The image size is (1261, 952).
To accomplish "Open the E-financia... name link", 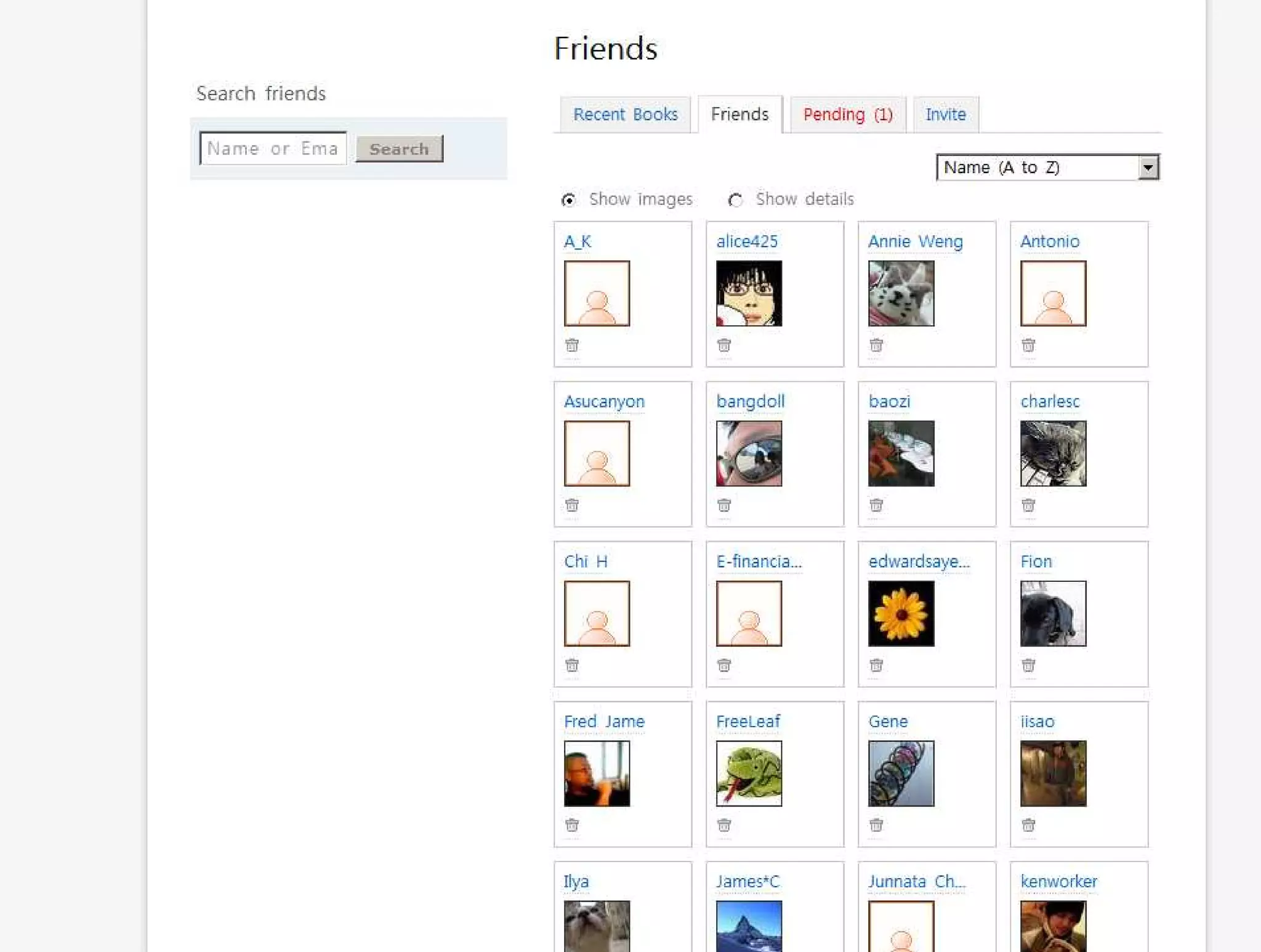I will (x=759, y=562).
